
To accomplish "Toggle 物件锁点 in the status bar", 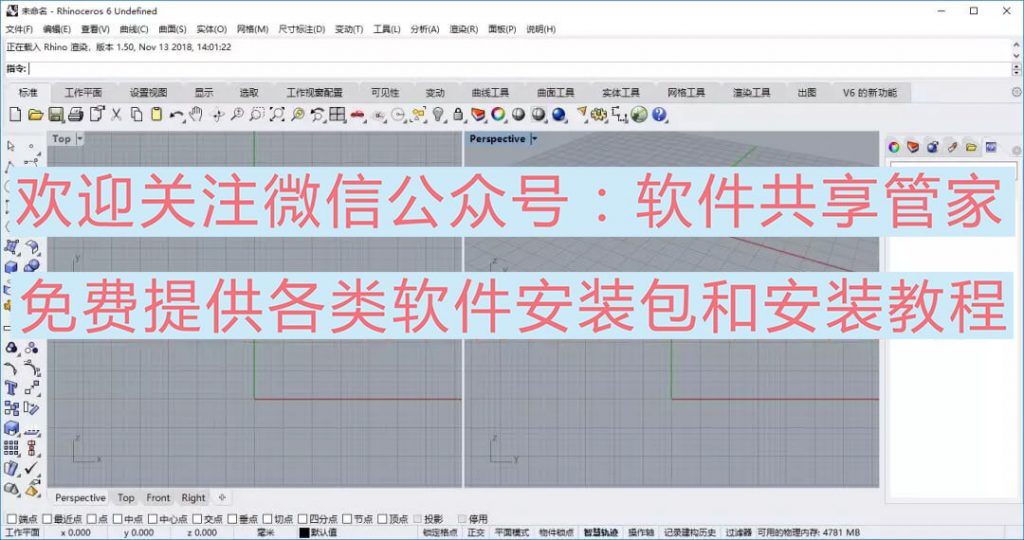I will (x=556, y=533).
